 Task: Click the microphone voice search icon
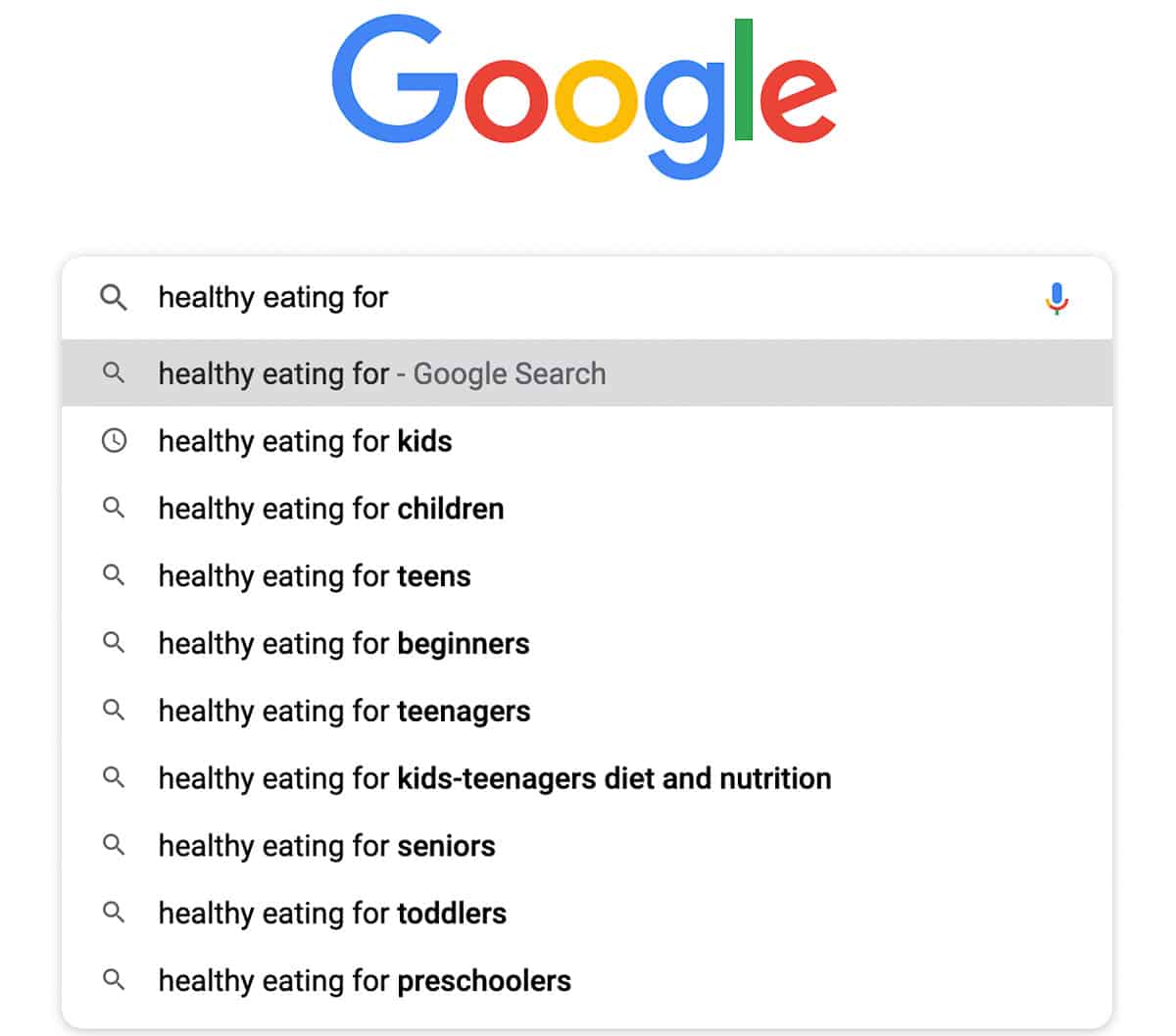pyautogui.click(x=1056, y=297)
